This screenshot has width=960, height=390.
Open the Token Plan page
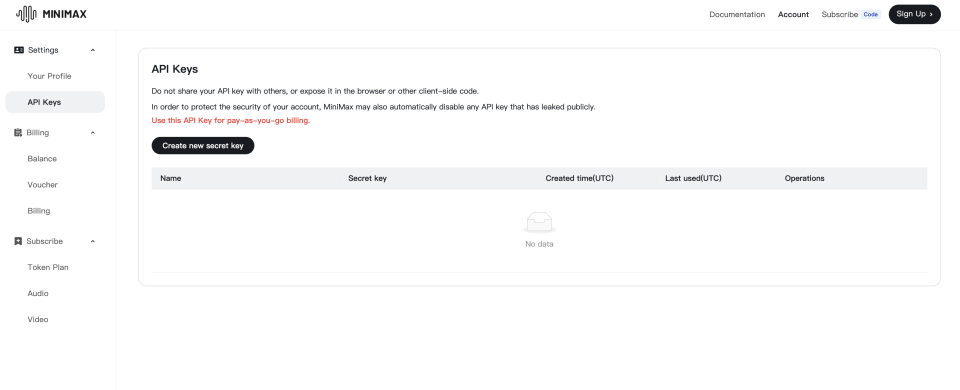pyautogui.click(x=48, y=268)
